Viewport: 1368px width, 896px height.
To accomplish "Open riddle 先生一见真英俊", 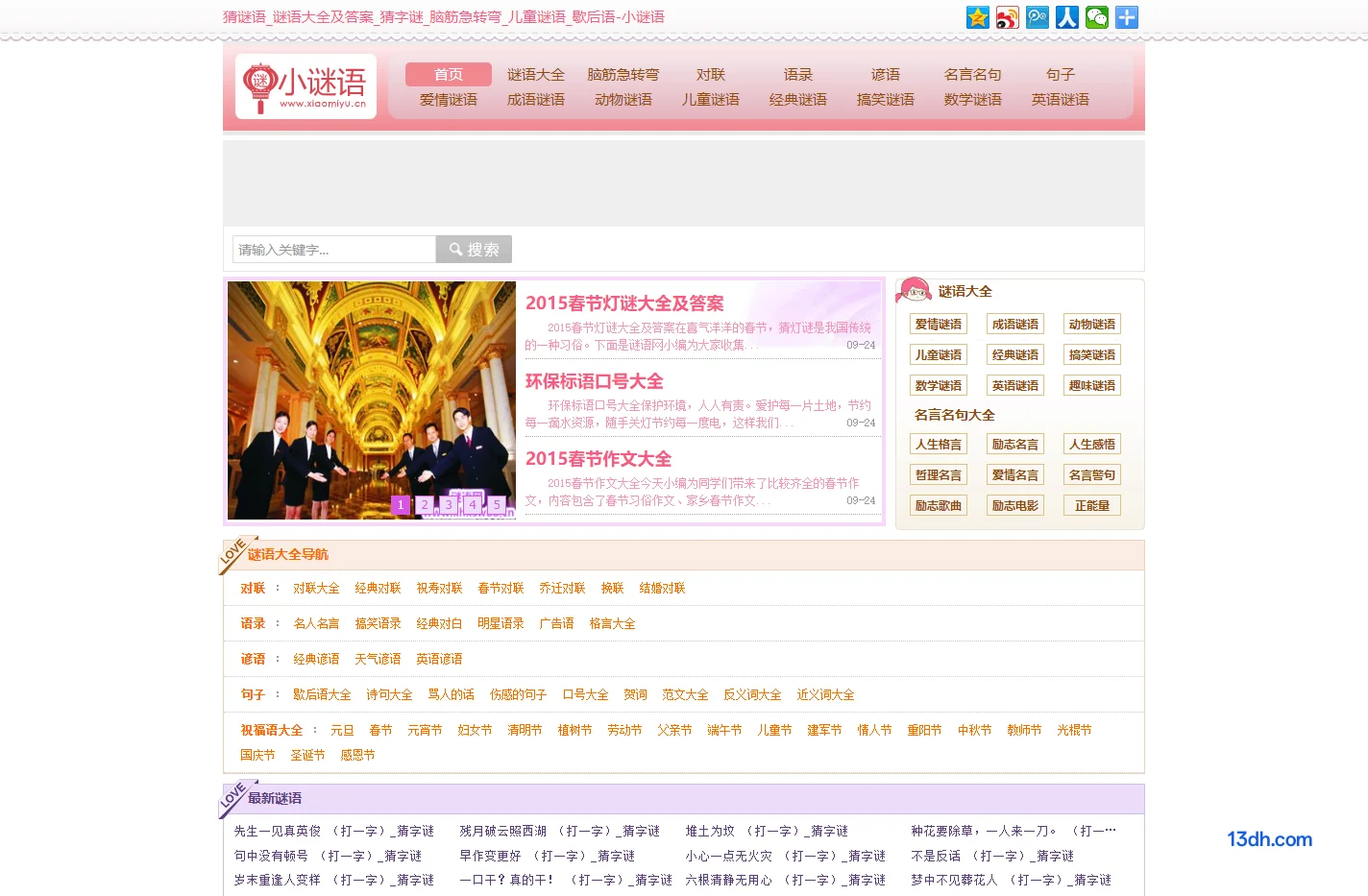I will pyautogui.click(x=334, y=832).
